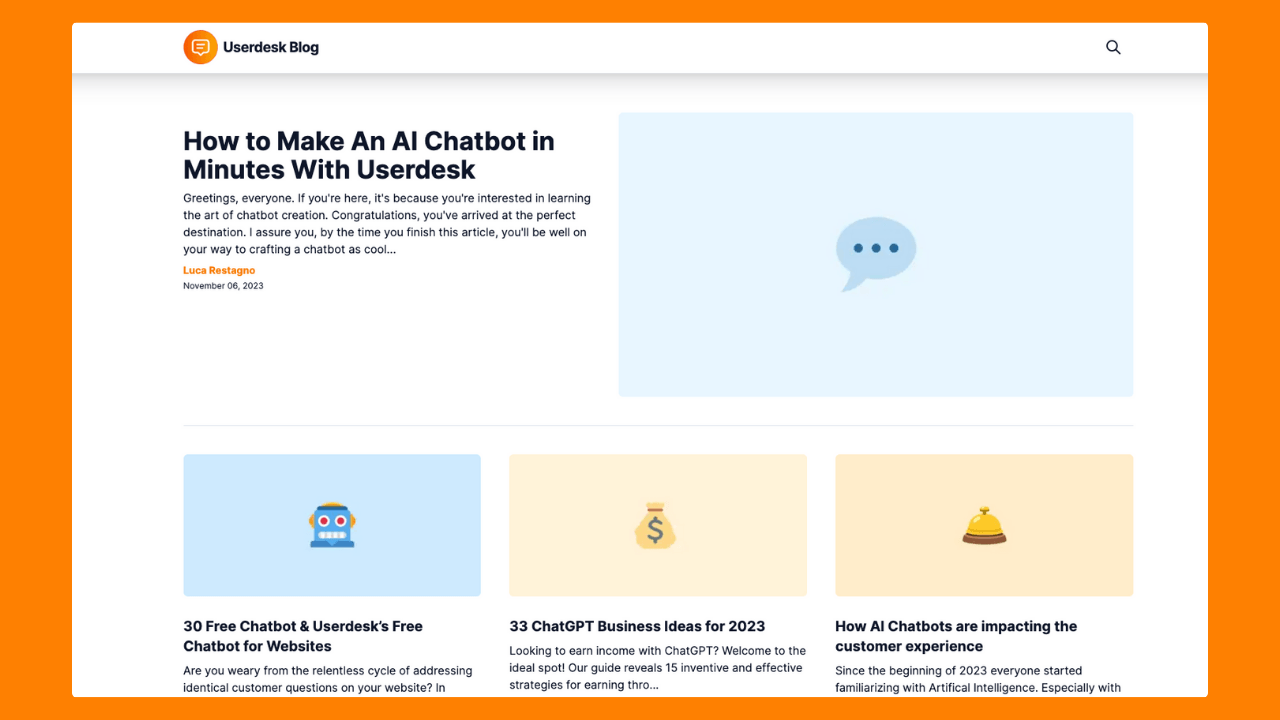
Task: Click excerpt "Looking to earn income with ChatGPT?"
Action: point(657,668)
